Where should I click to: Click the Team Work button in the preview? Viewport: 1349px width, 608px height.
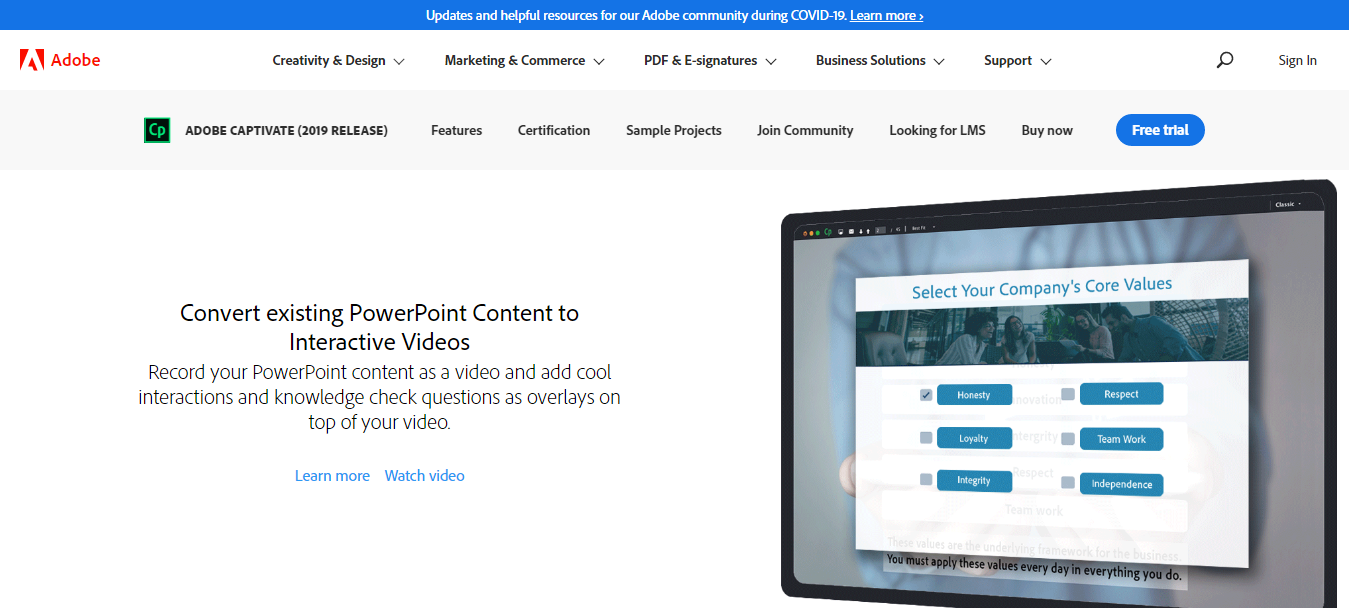tap(1121, 439)
